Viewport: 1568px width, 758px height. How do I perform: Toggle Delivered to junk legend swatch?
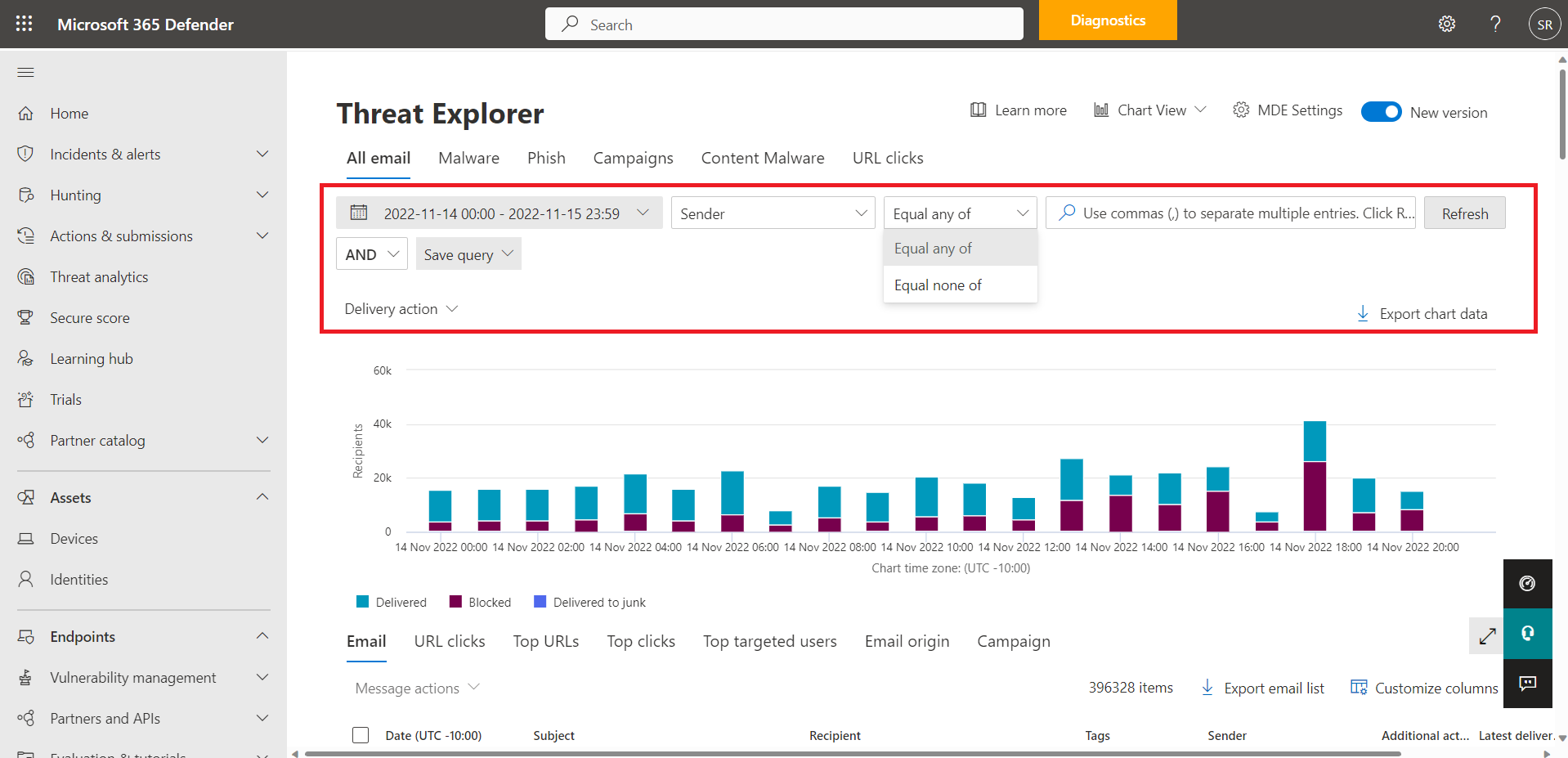pyautogui.click(x=540, y=602)
